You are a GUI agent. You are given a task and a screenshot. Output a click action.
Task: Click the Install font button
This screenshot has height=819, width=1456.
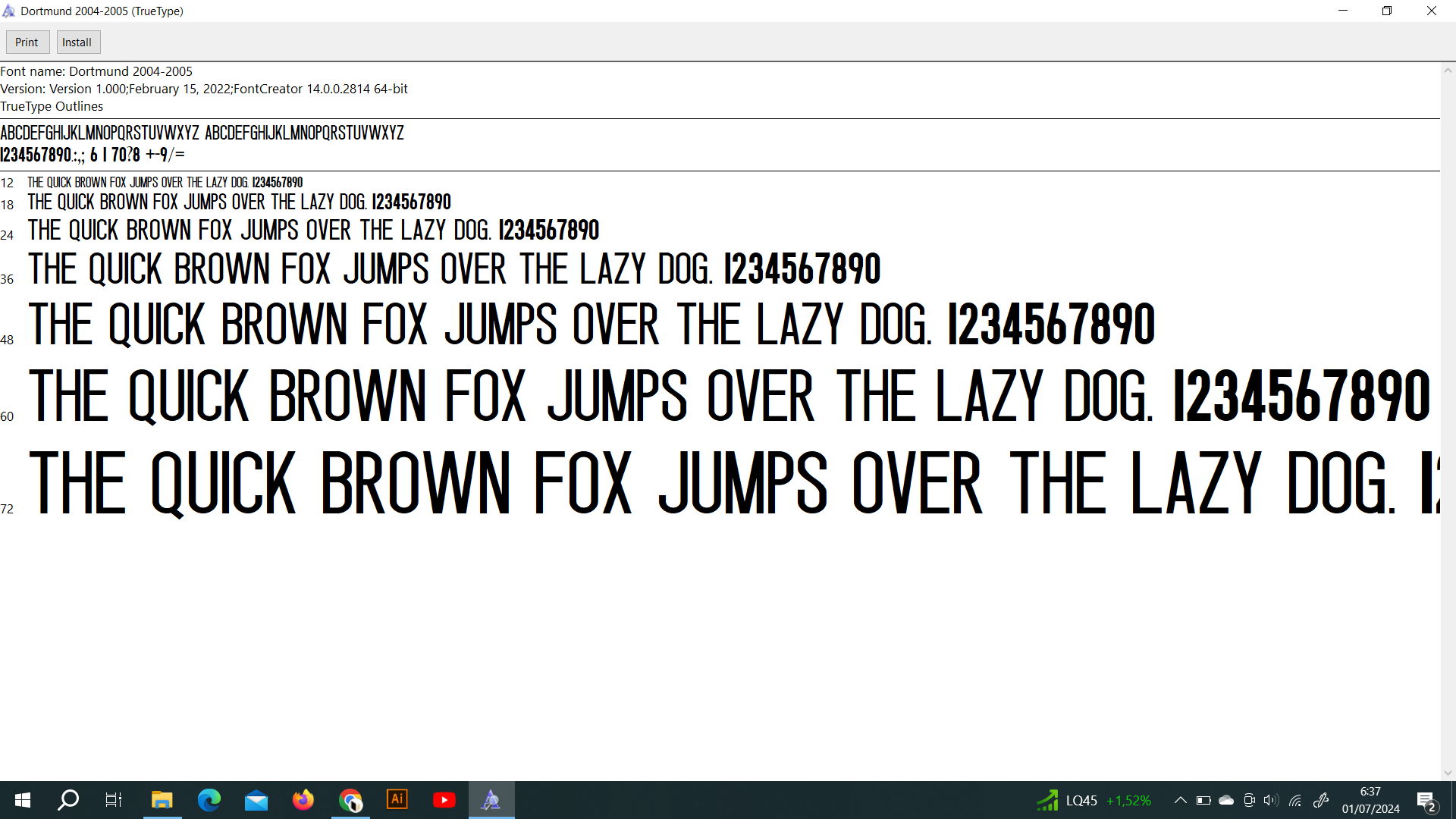77,42
